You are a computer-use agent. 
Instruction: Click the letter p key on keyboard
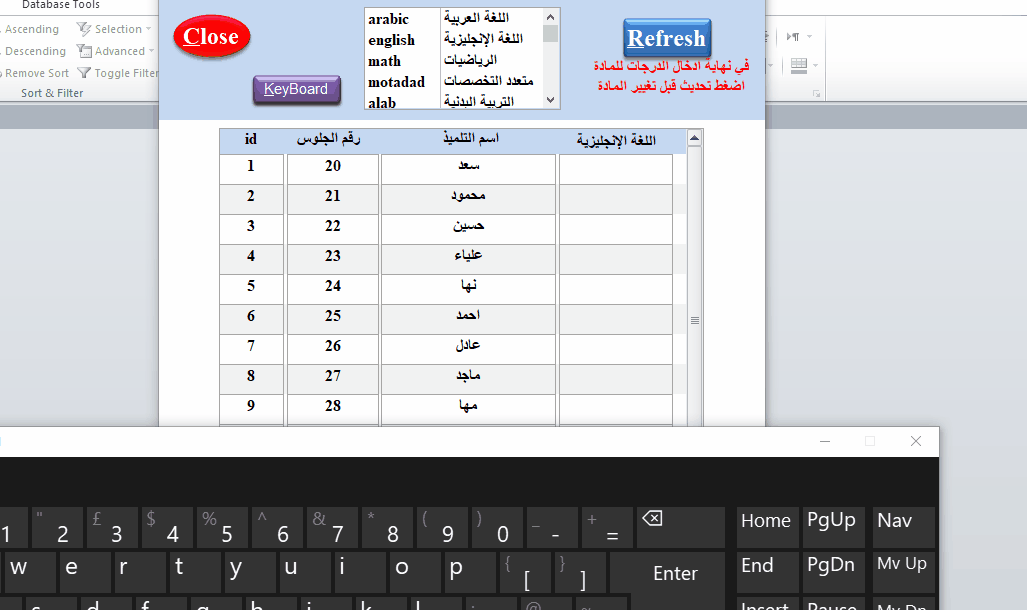470,572
